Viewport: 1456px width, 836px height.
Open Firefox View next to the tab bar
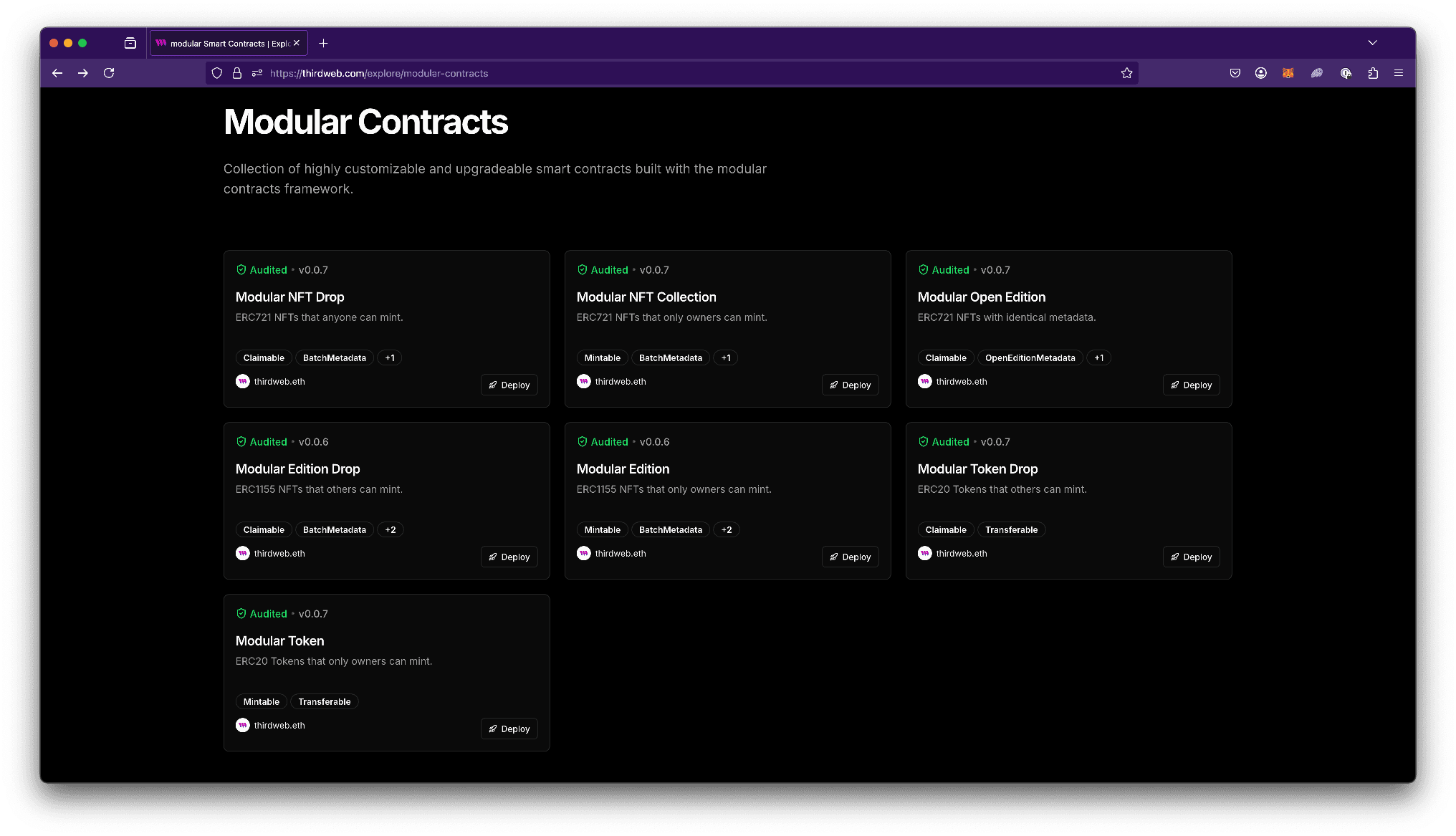pos(130,43)
